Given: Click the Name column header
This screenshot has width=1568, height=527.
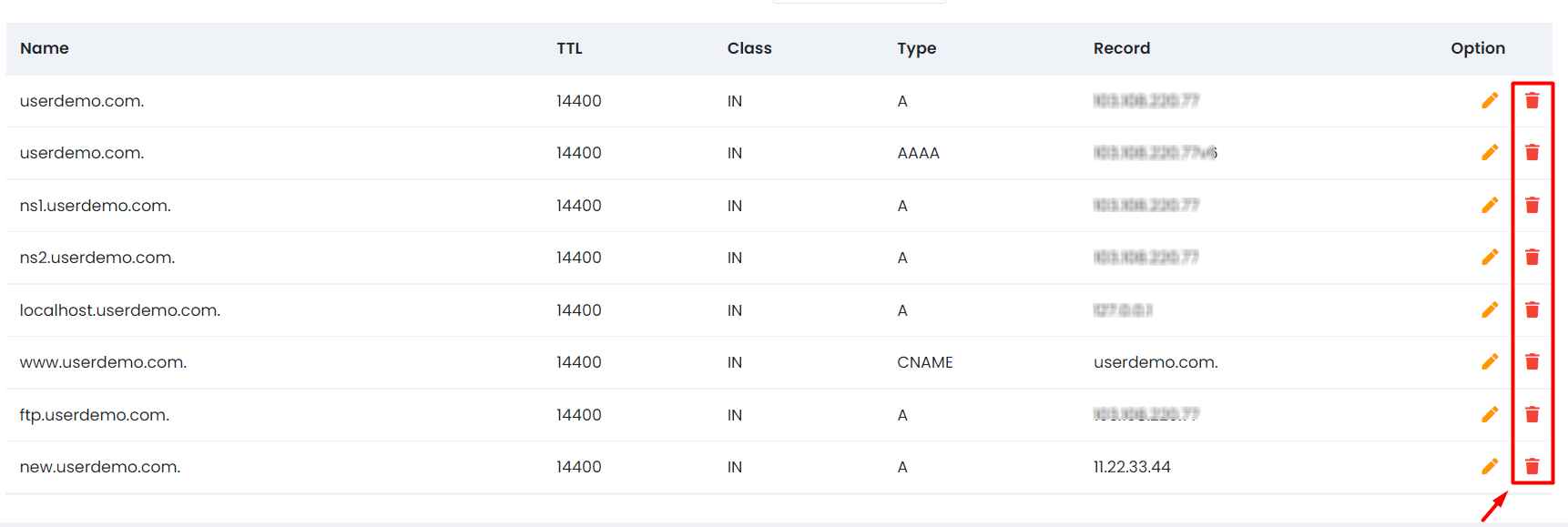Looking at the screenshot, I should pyautogui.click(x=45, y=48).
